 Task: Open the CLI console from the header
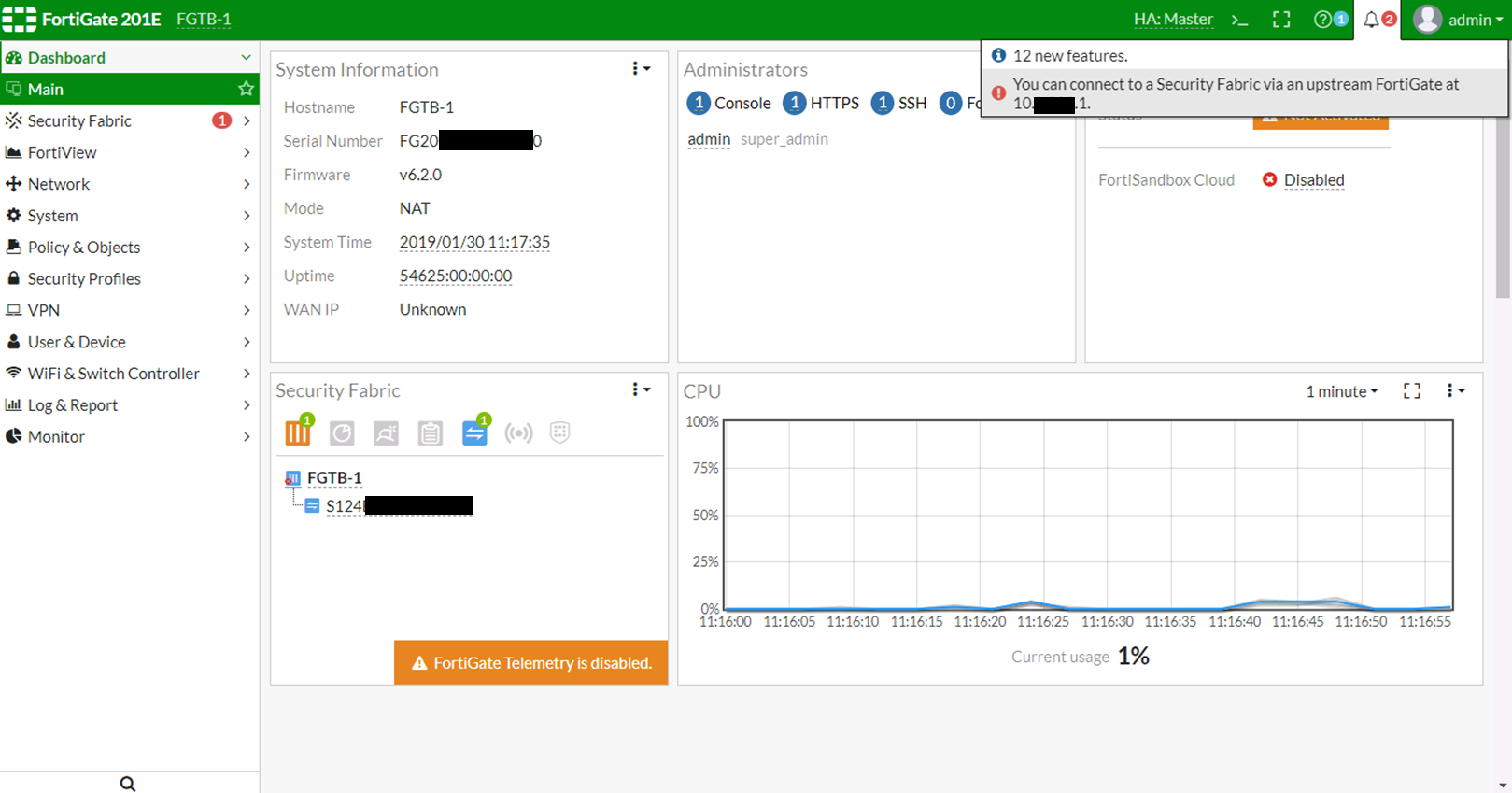[1239, 20]
